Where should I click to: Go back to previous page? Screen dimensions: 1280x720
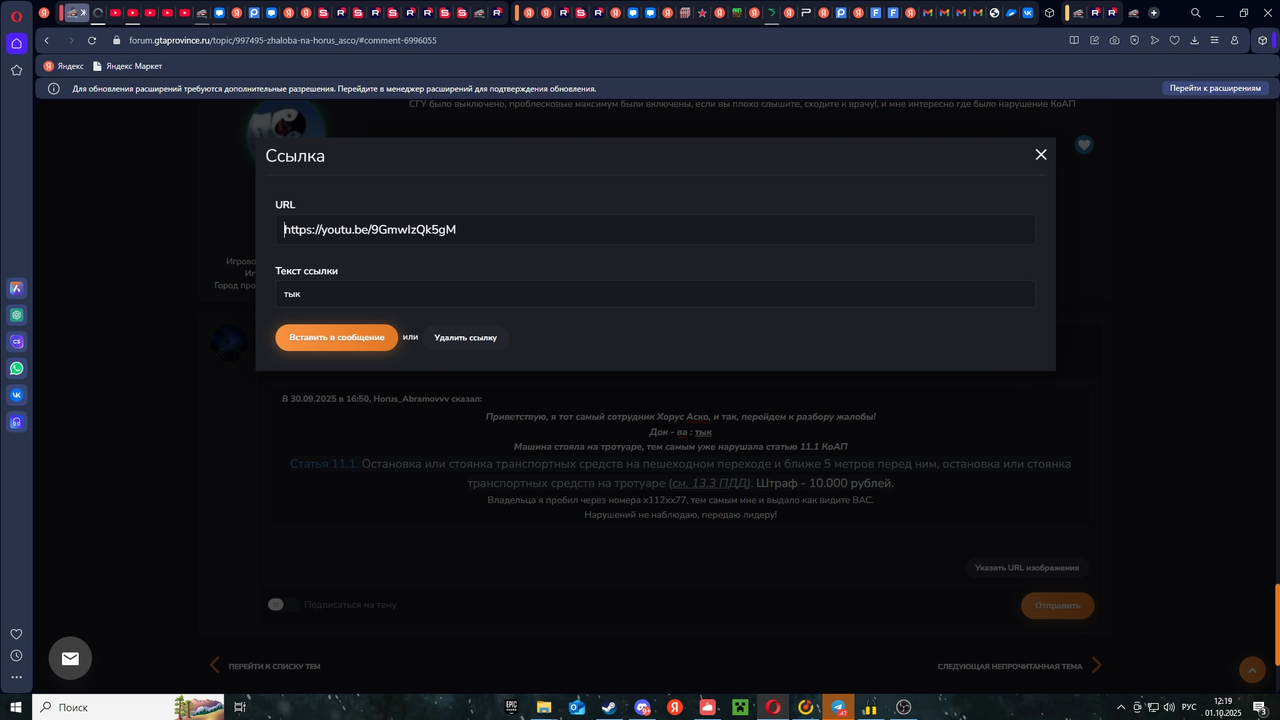pos(47,40)
